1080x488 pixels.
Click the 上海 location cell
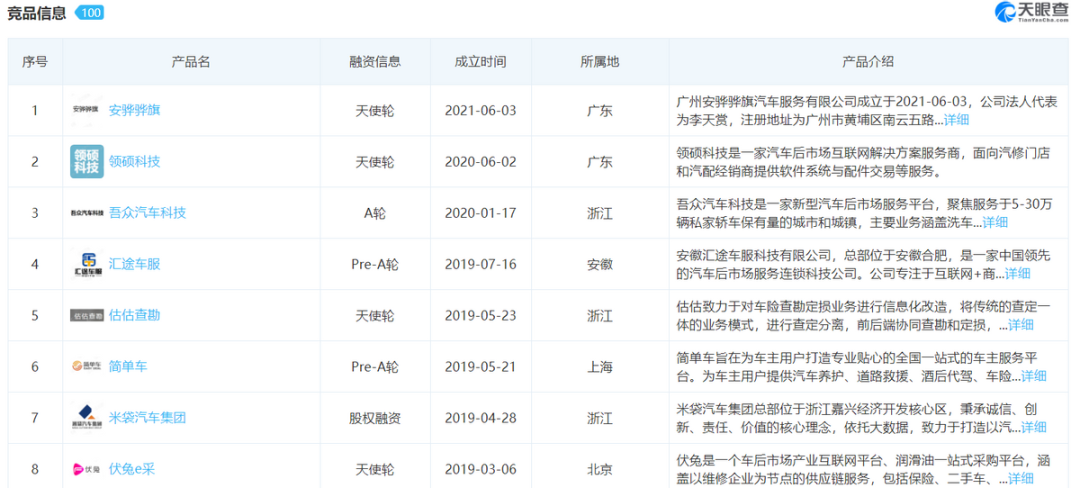pyautogui.click(x=600, y=366)
